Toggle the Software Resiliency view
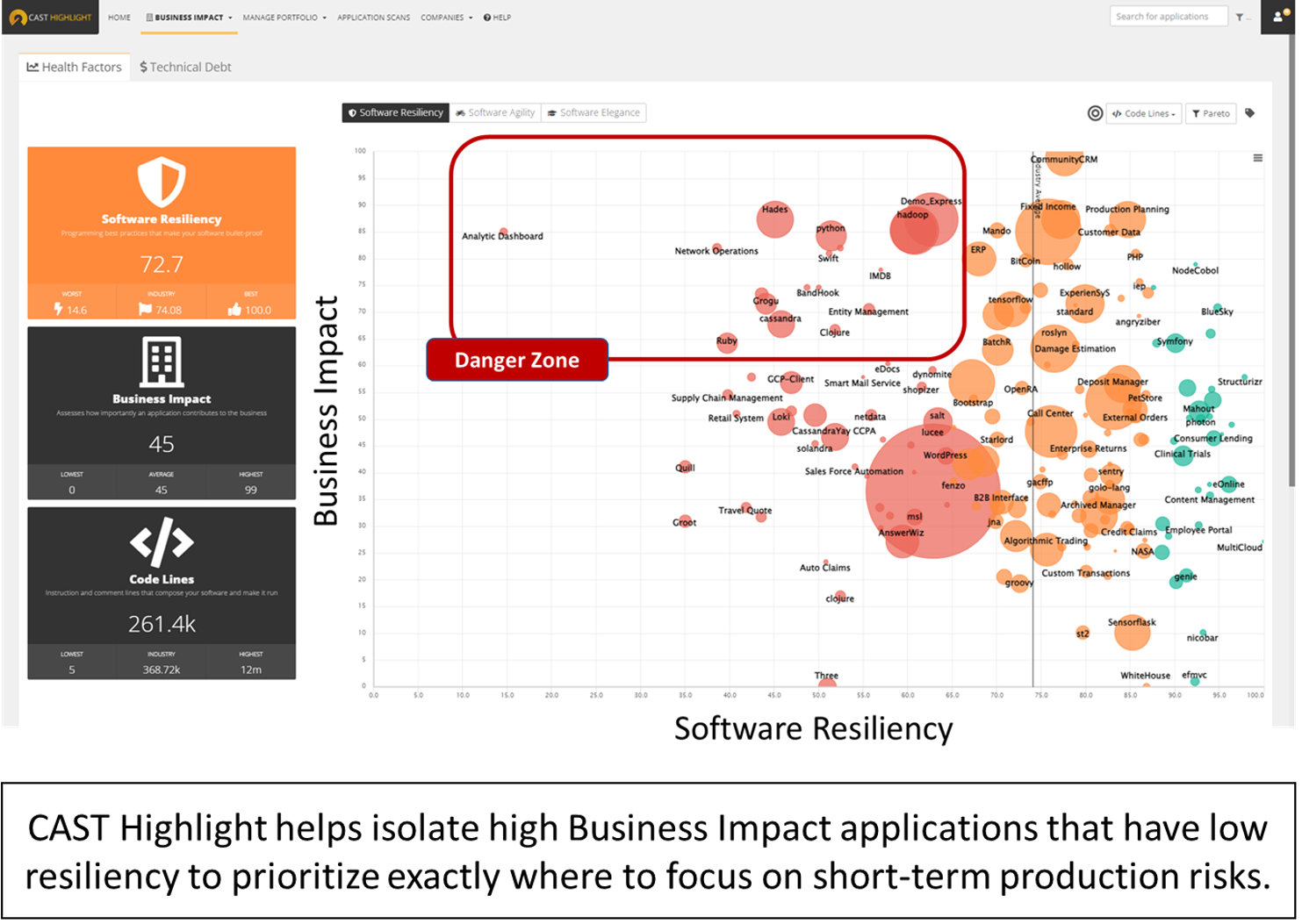The width and height of the screenshot is (1302, 924). point(396,113)
